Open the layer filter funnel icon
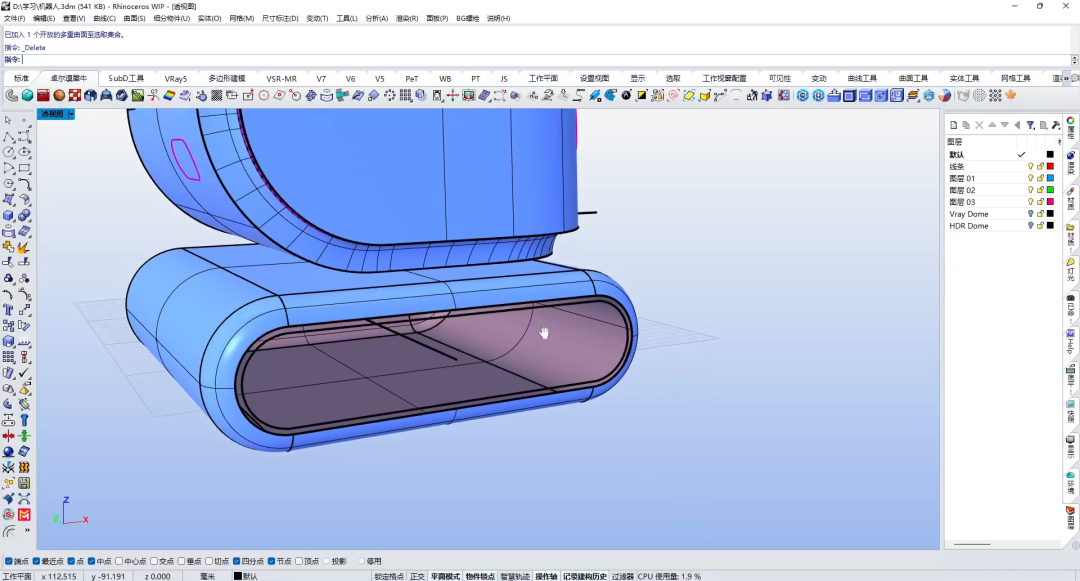 (x=1030, y=125)
